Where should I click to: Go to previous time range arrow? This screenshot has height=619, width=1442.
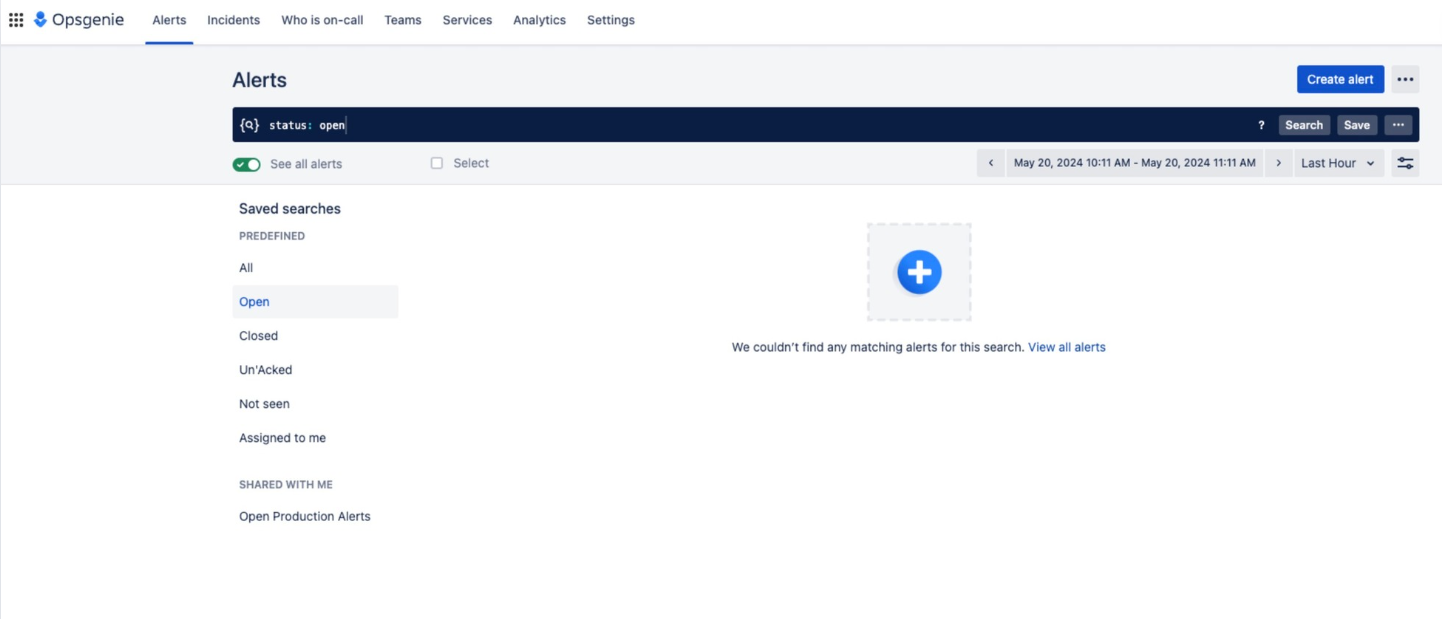[991, 163]
